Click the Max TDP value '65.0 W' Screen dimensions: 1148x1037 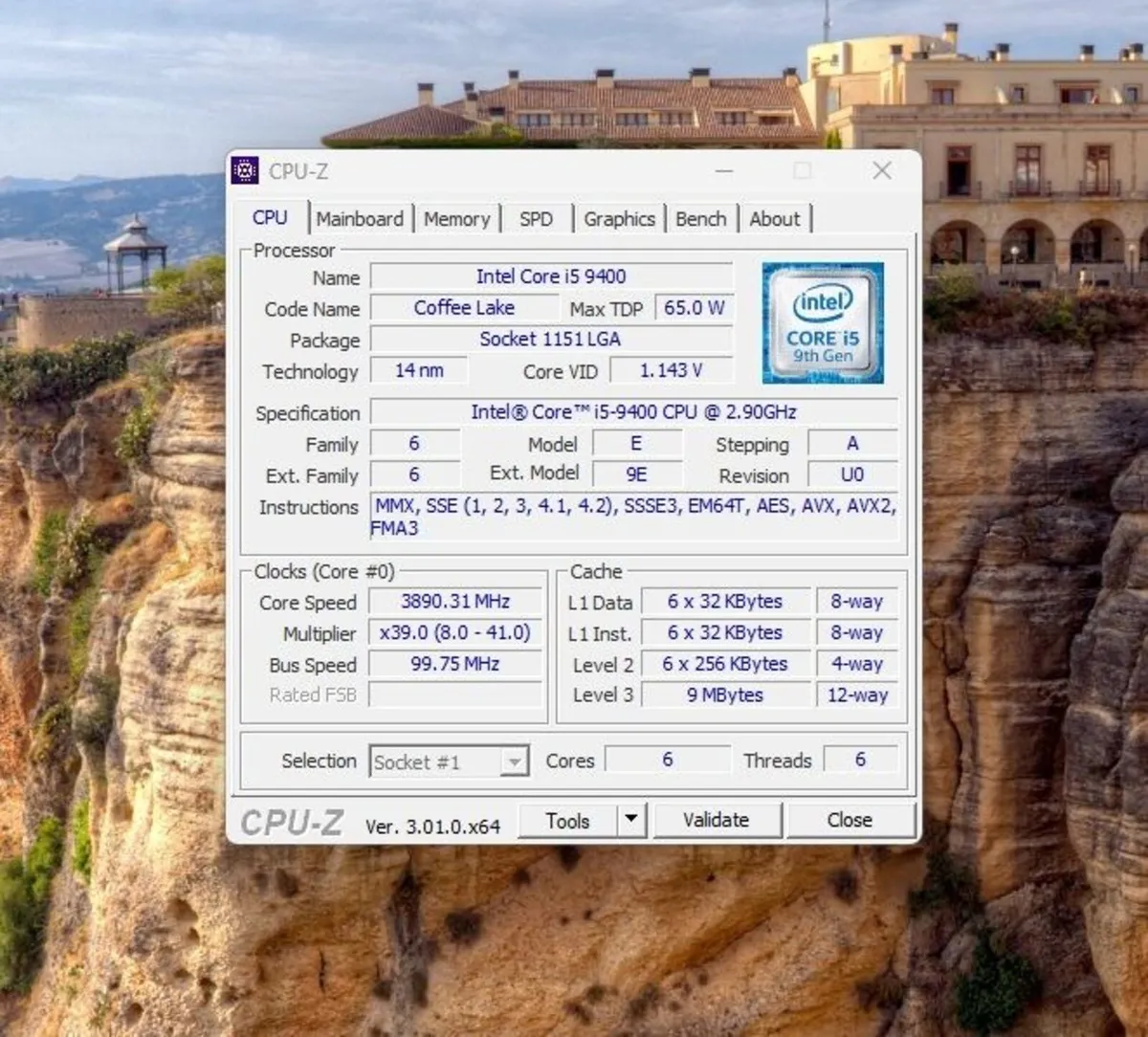click(x=695, y=308)
